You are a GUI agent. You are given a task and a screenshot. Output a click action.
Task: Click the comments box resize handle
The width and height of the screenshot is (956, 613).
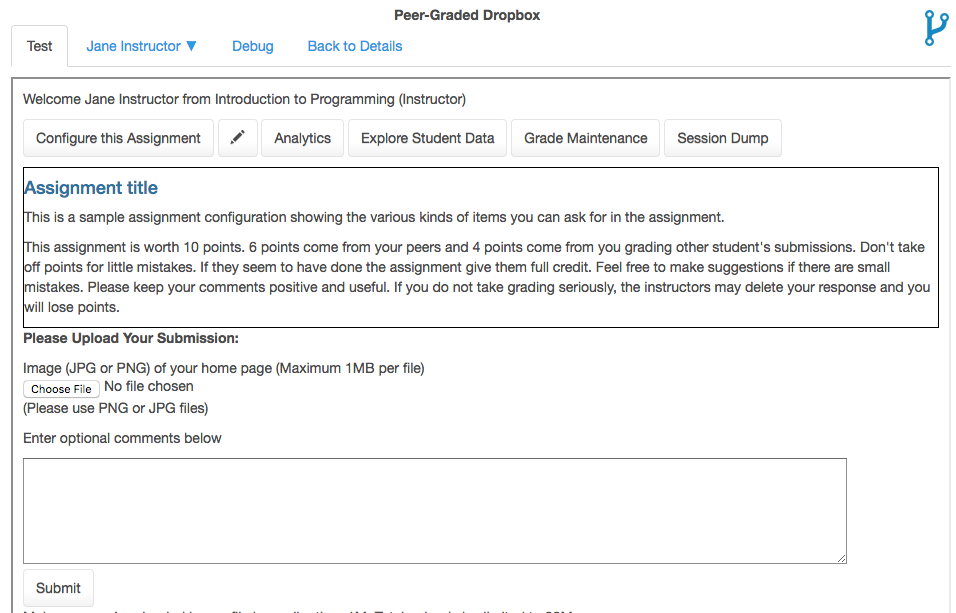[841, 557]
